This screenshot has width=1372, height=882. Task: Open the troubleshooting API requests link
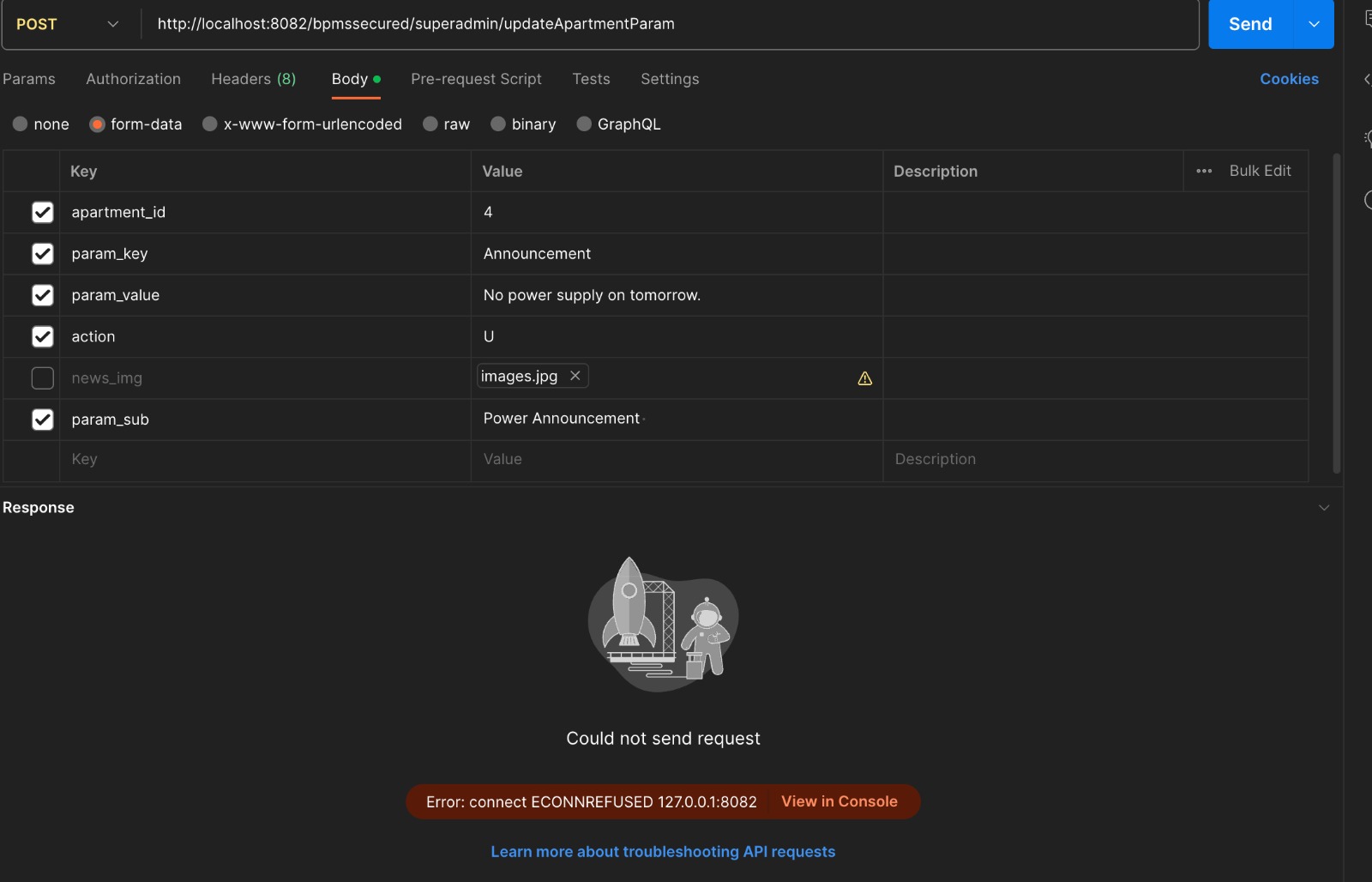(663, 852)
